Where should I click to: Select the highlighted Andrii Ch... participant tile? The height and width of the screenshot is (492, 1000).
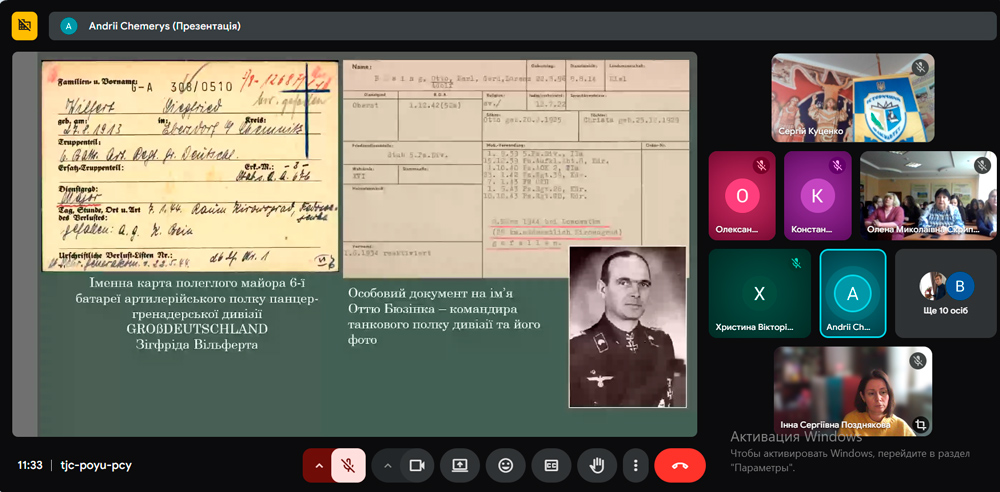852,293
